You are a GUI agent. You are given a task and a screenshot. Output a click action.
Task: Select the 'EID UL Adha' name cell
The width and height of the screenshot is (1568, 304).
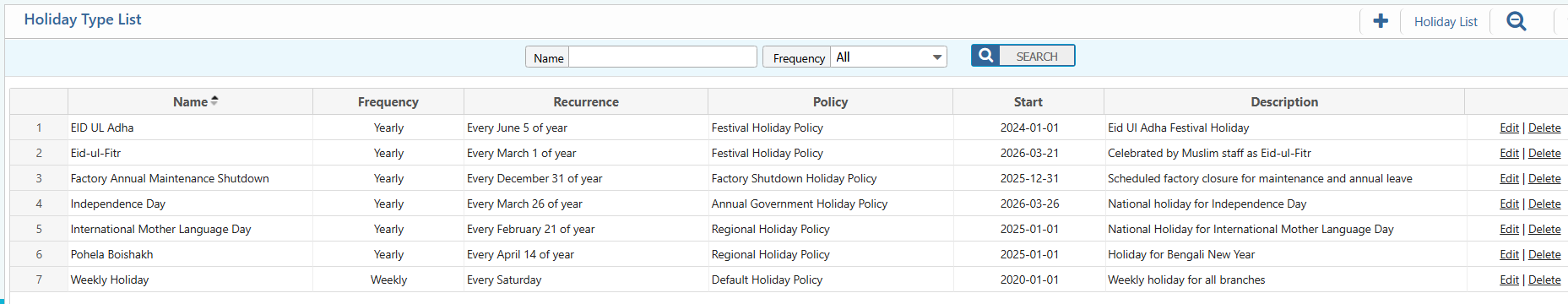coord(190,128)
